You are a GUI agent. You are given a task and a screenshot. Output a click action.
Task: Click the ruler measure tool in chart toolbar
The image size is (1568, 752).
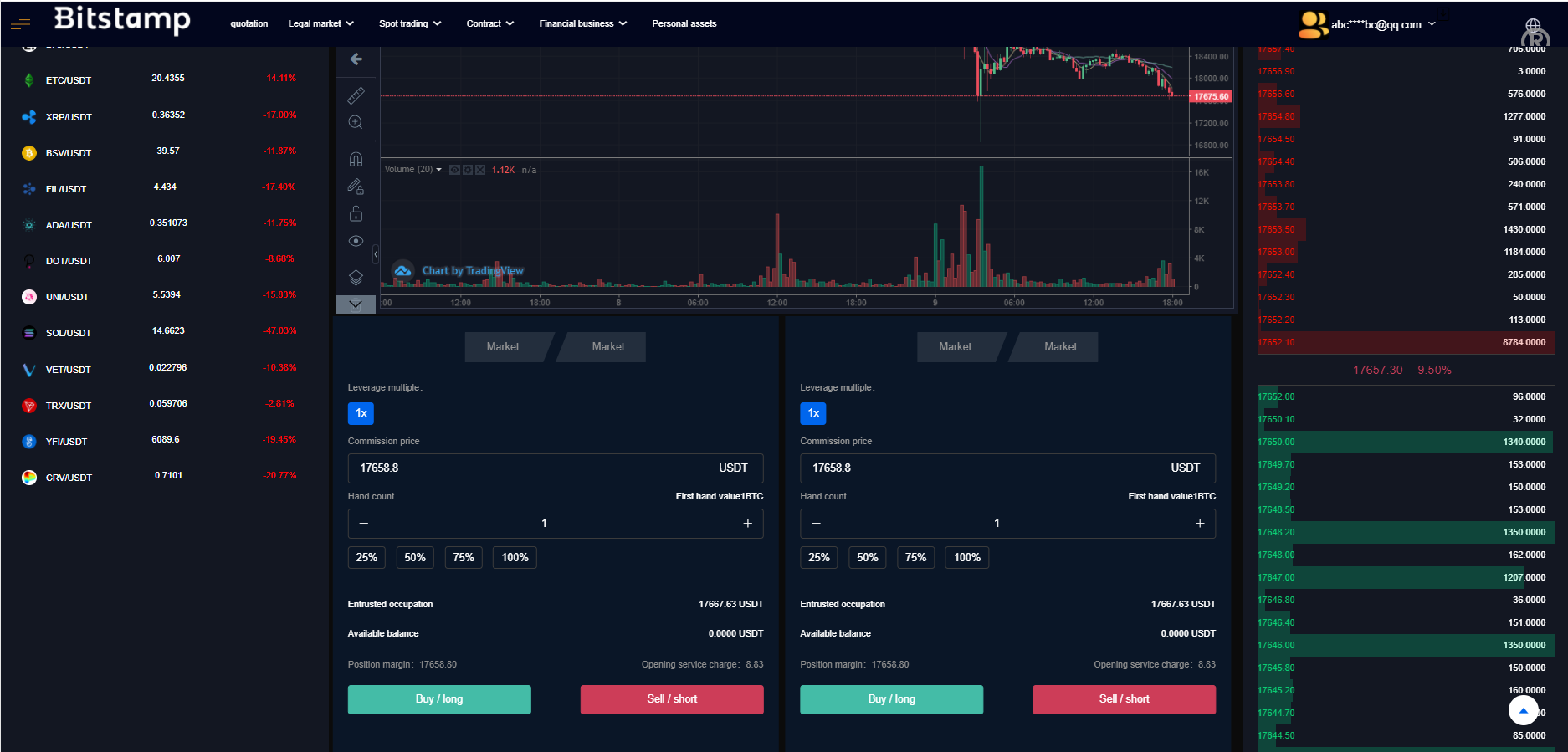coord(356,95)
